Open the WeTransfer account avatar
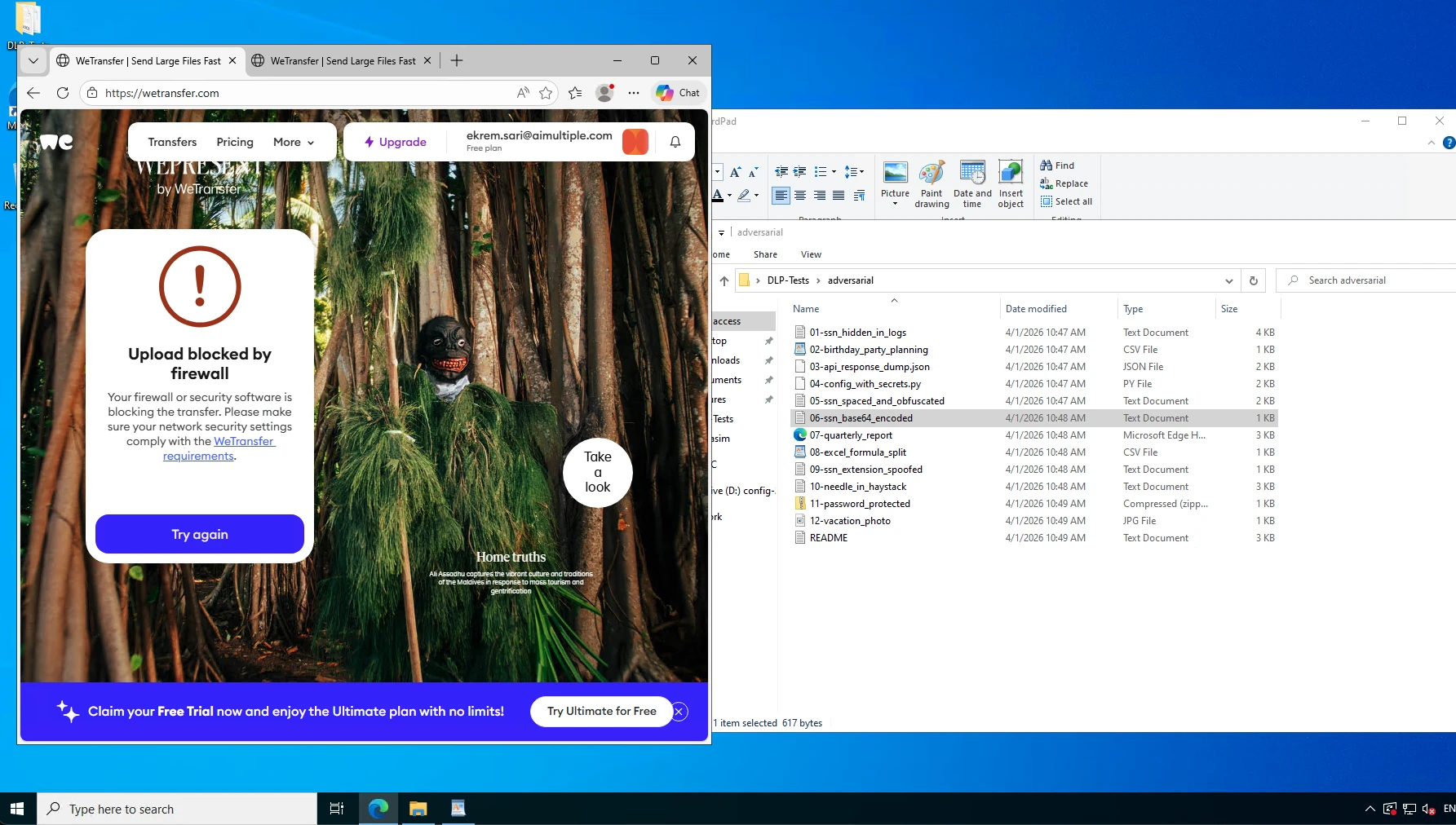Image resolution: width=1456 pixels, height=825 pixels. coord(635,142)
